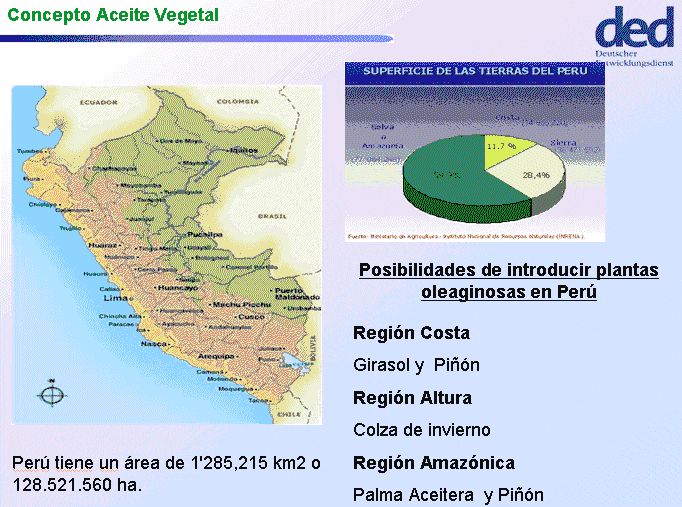Click the Posibilidades de introducir plantas heading
Viewport: 682px width, 507px height.
(x=508, y=280)
